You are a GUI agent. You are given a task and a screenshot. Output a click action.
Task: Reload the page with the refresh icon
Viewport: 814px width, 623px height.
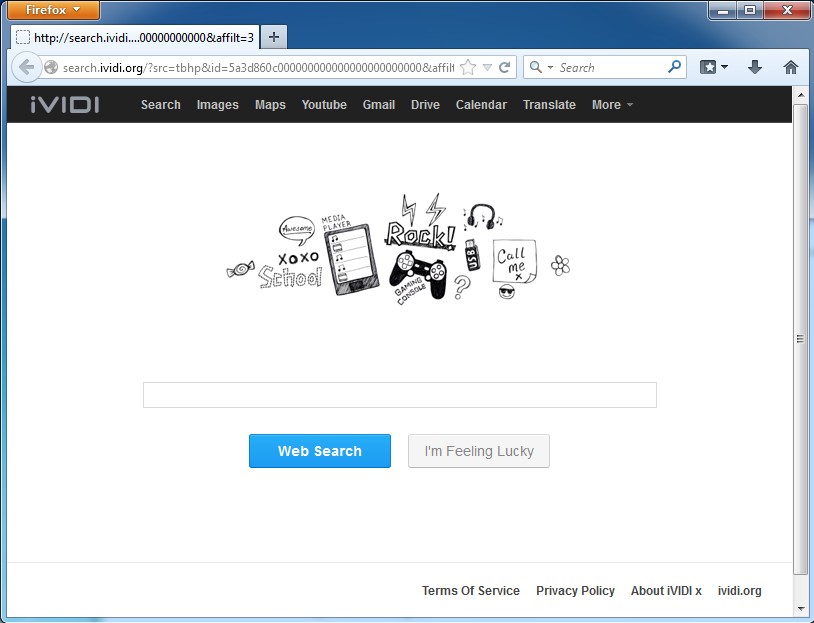pyautogui.click(x=505, y=68)
